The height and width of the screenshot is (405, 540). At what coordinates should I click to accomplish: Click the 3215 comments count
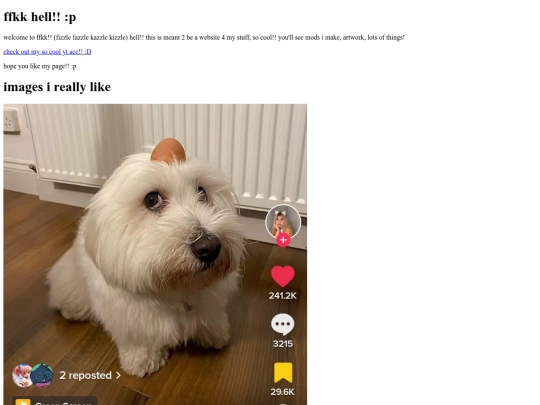point(283,344)
